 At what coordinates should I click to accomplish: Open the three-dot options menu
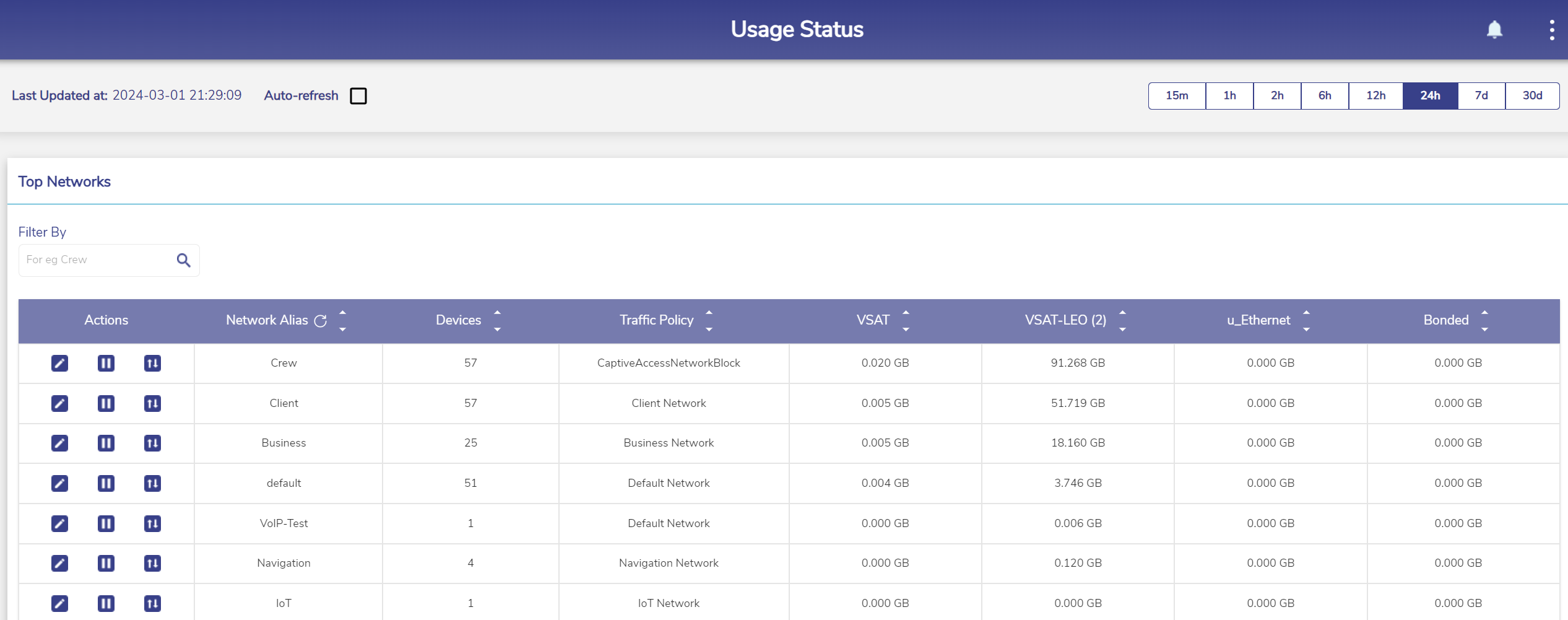coord(1551,30)
